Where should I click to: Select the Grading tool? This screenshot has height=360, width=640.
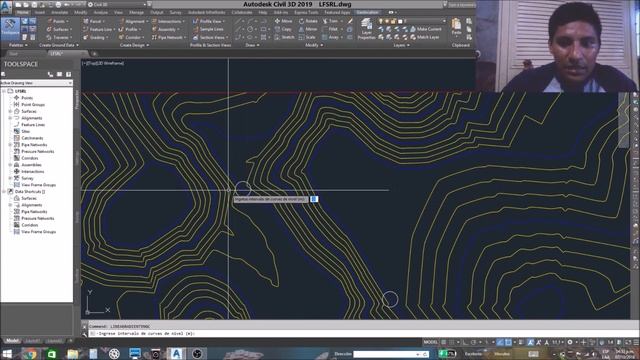click(95, 37)
